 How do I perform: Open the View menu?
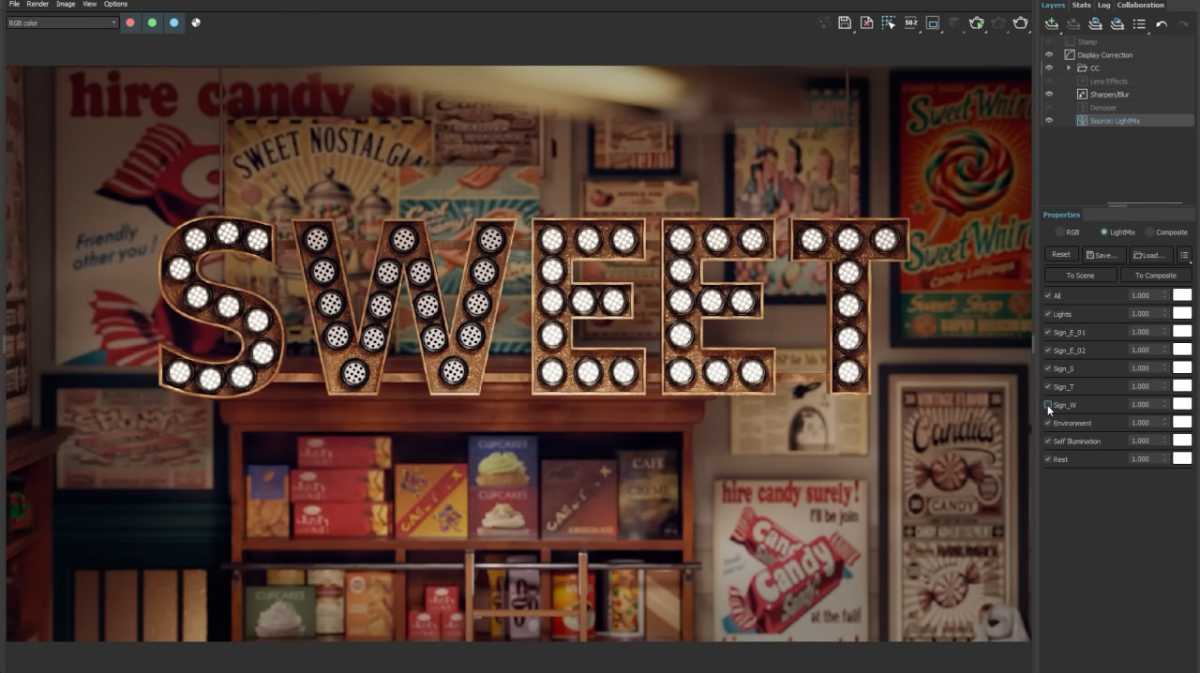90,4
